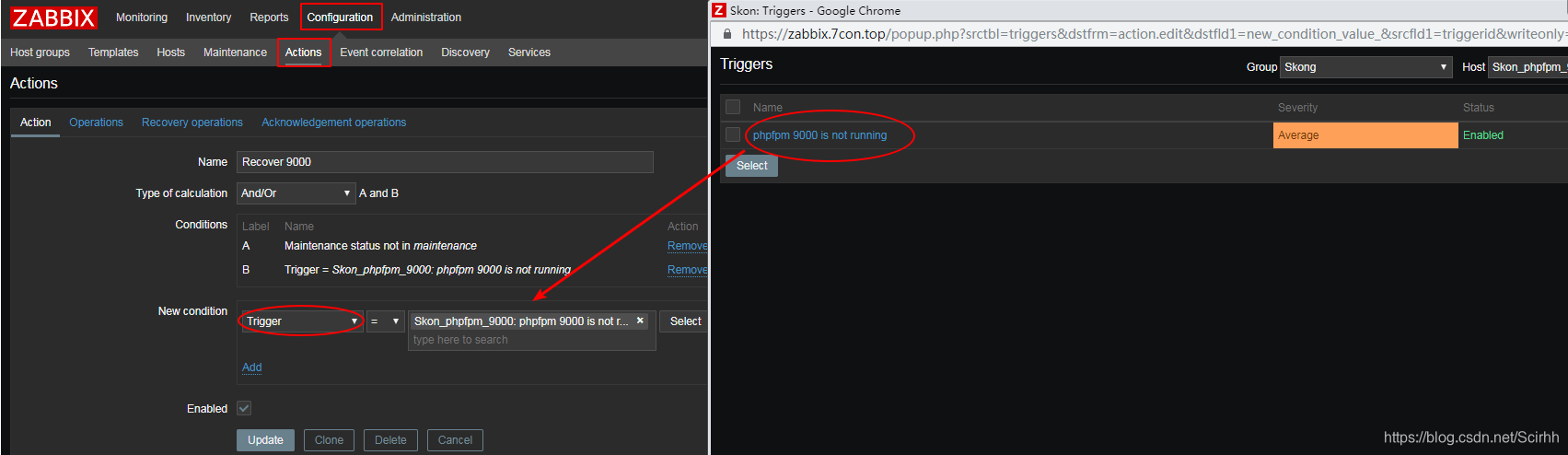Open the phpfpm 9000 is not running link
This screenshot has height=455, width=1568.
(819, 135)
